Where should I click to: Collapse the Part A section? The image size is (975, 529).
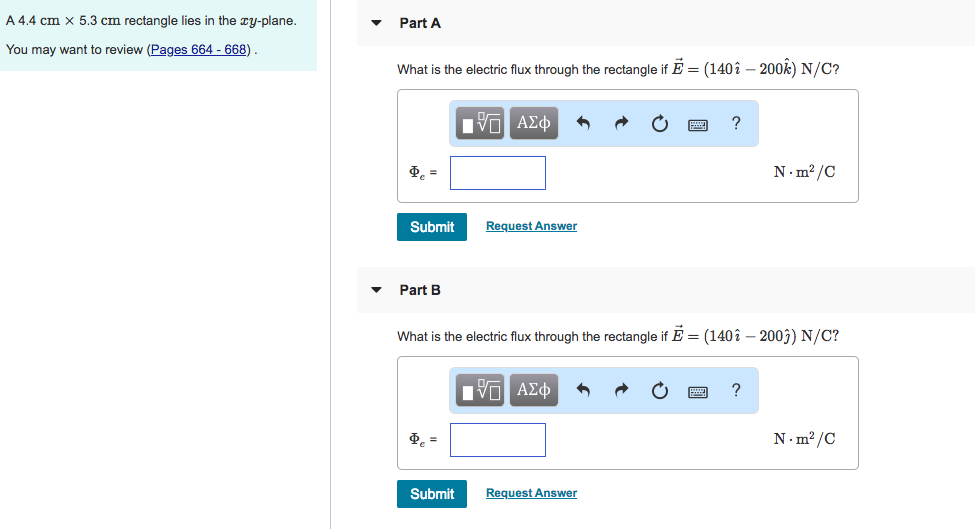[x=376, y=23]
